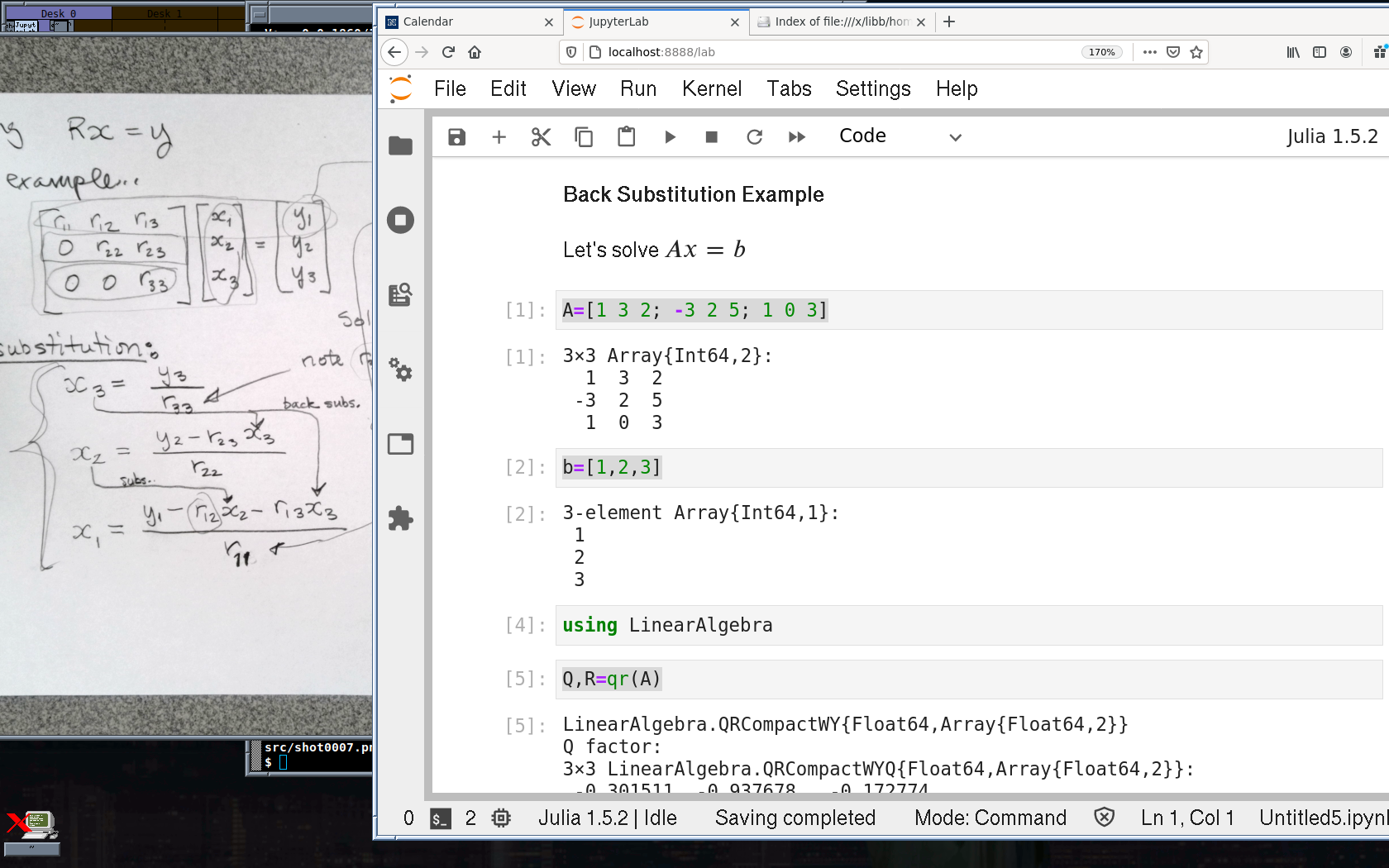Paste cell from the clipboard

[626, 137]
